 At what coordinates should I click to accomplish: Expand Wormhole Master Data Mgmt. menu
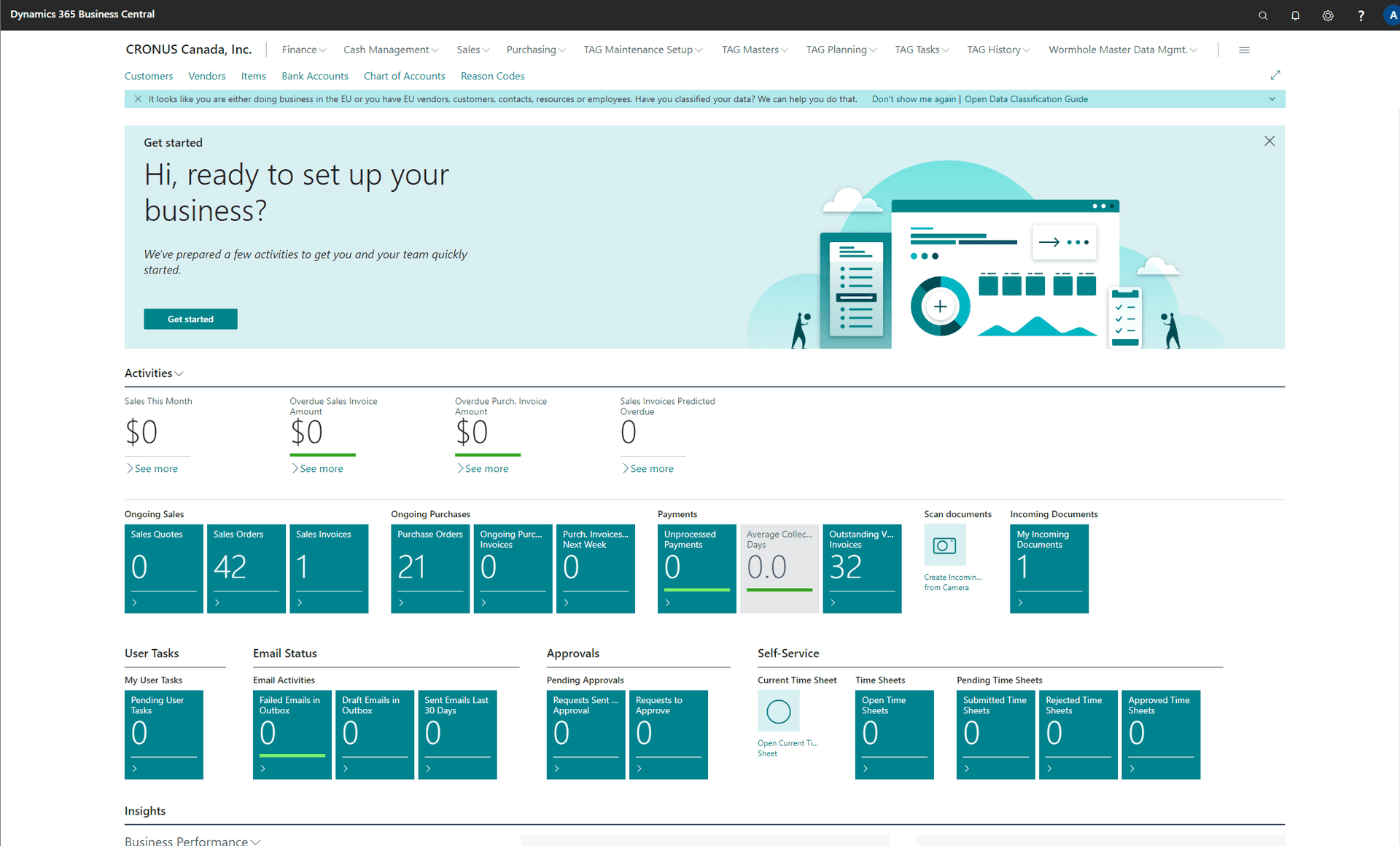tap(1123, 50)
